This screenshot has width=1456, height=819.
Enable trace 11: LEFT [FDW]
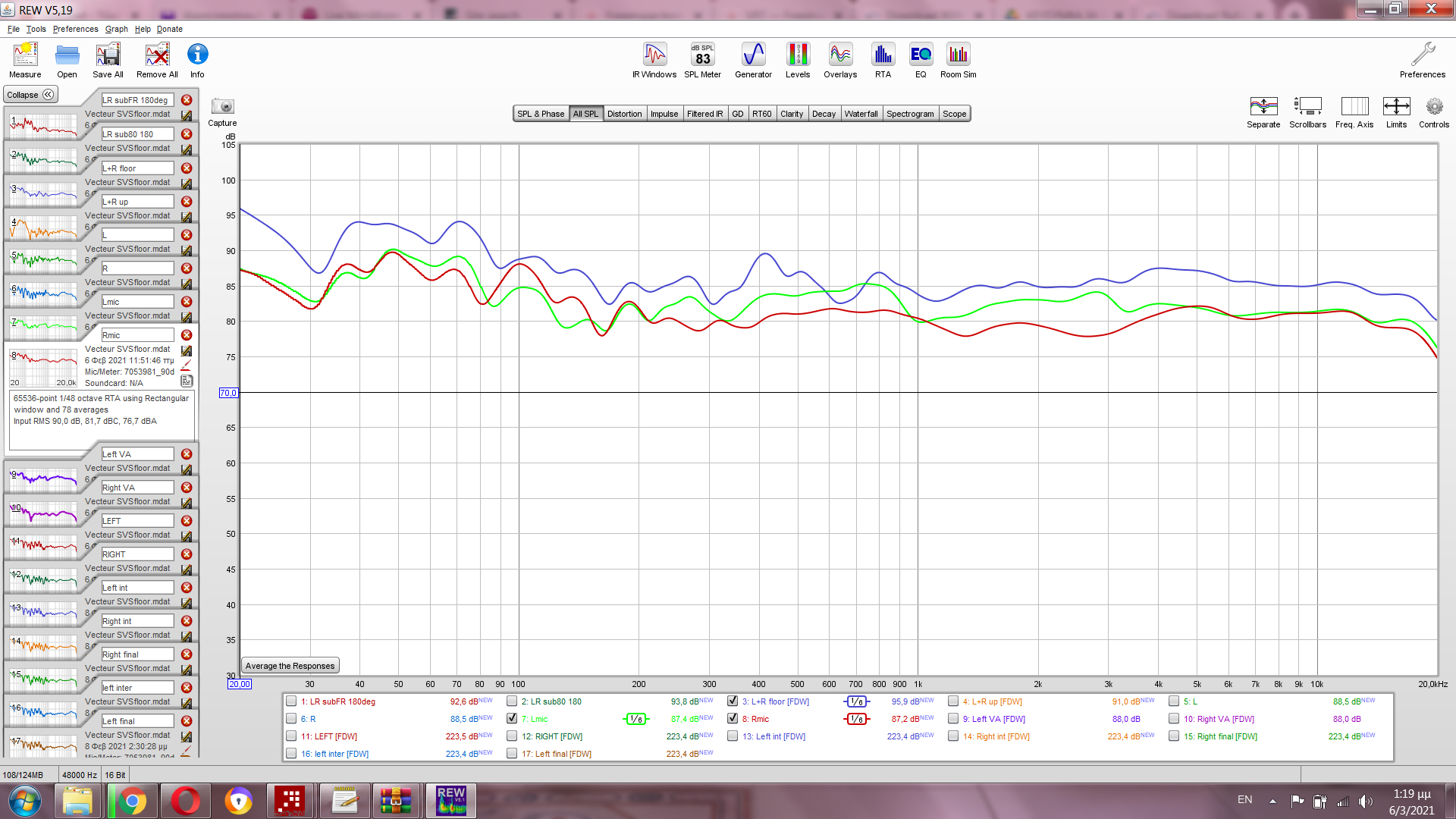click(291, 736)
